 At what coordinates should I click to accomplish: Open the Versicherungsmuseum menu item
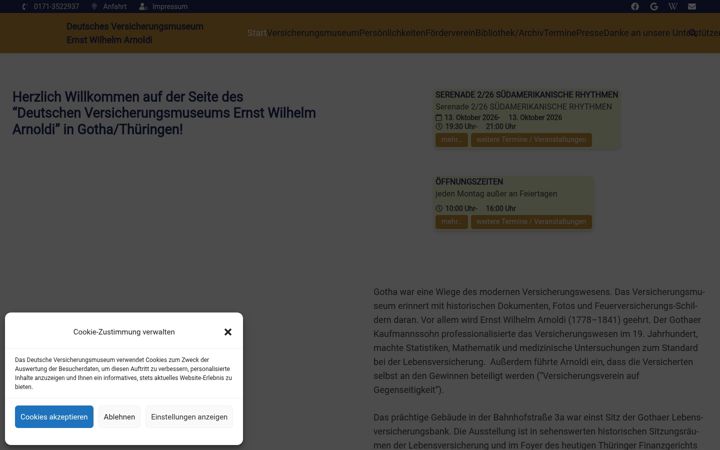pos(313,33)
